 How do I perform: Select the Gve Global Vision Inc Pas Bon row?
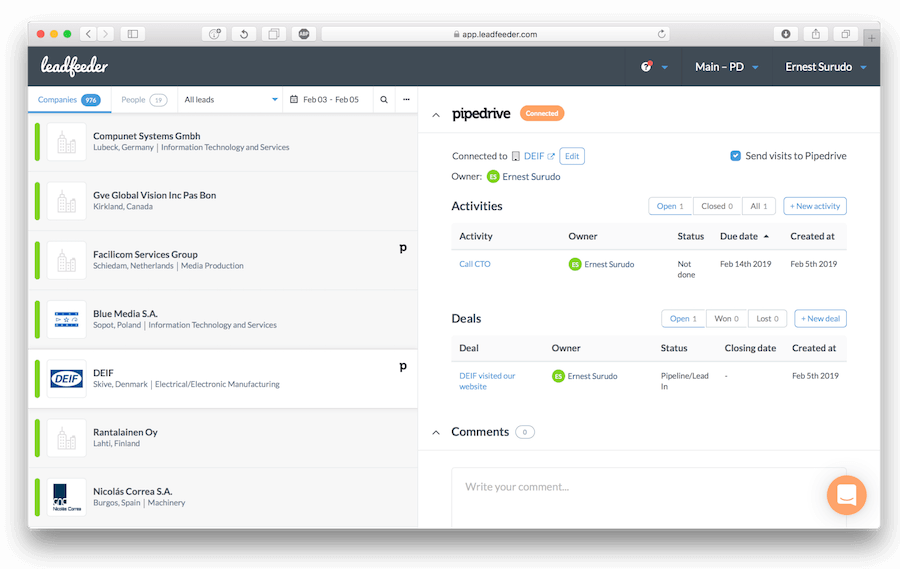tap(223, 201)
